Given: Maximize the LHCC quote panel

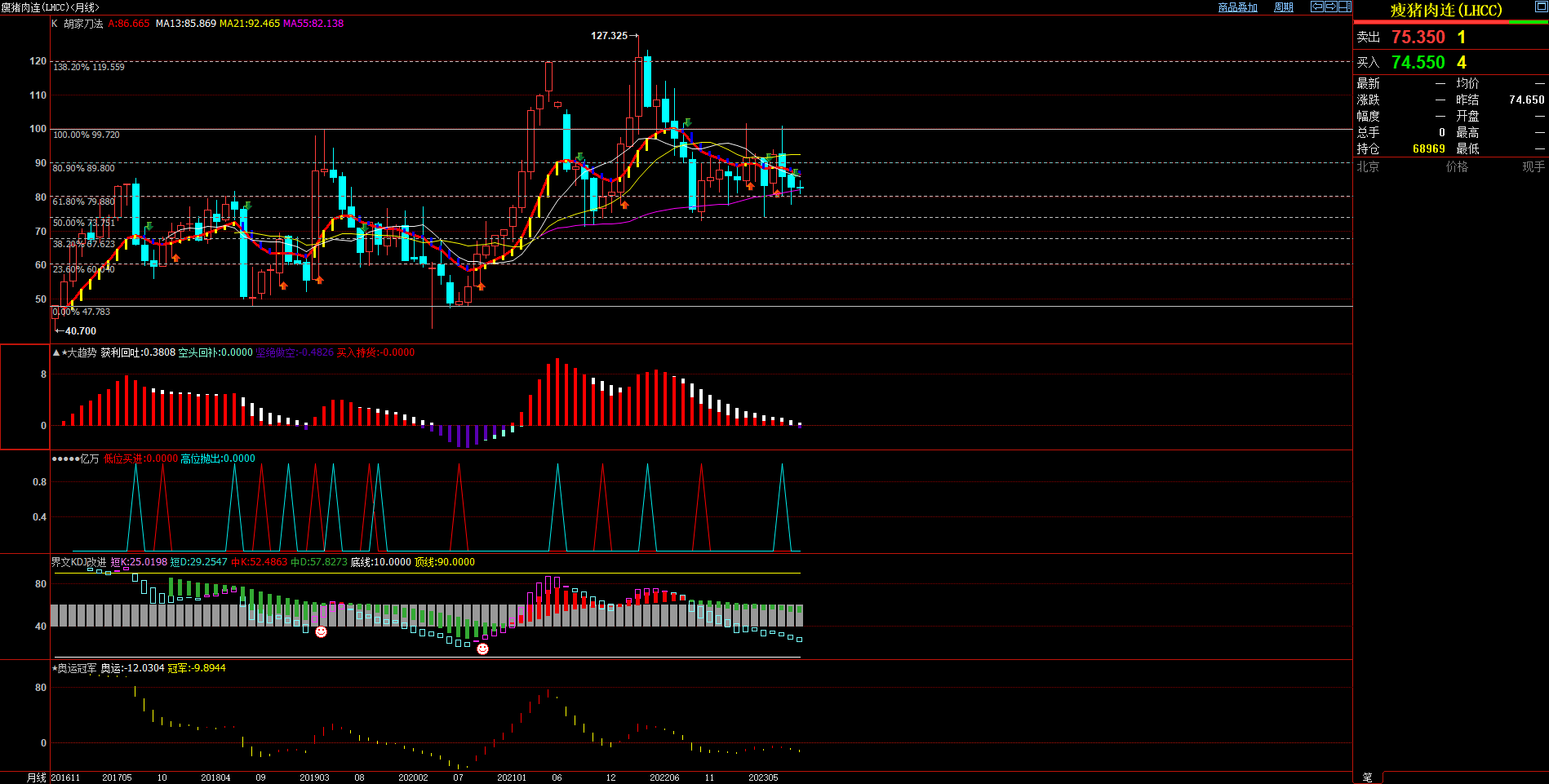Looking at the screenshot, I should [1541, 7].
